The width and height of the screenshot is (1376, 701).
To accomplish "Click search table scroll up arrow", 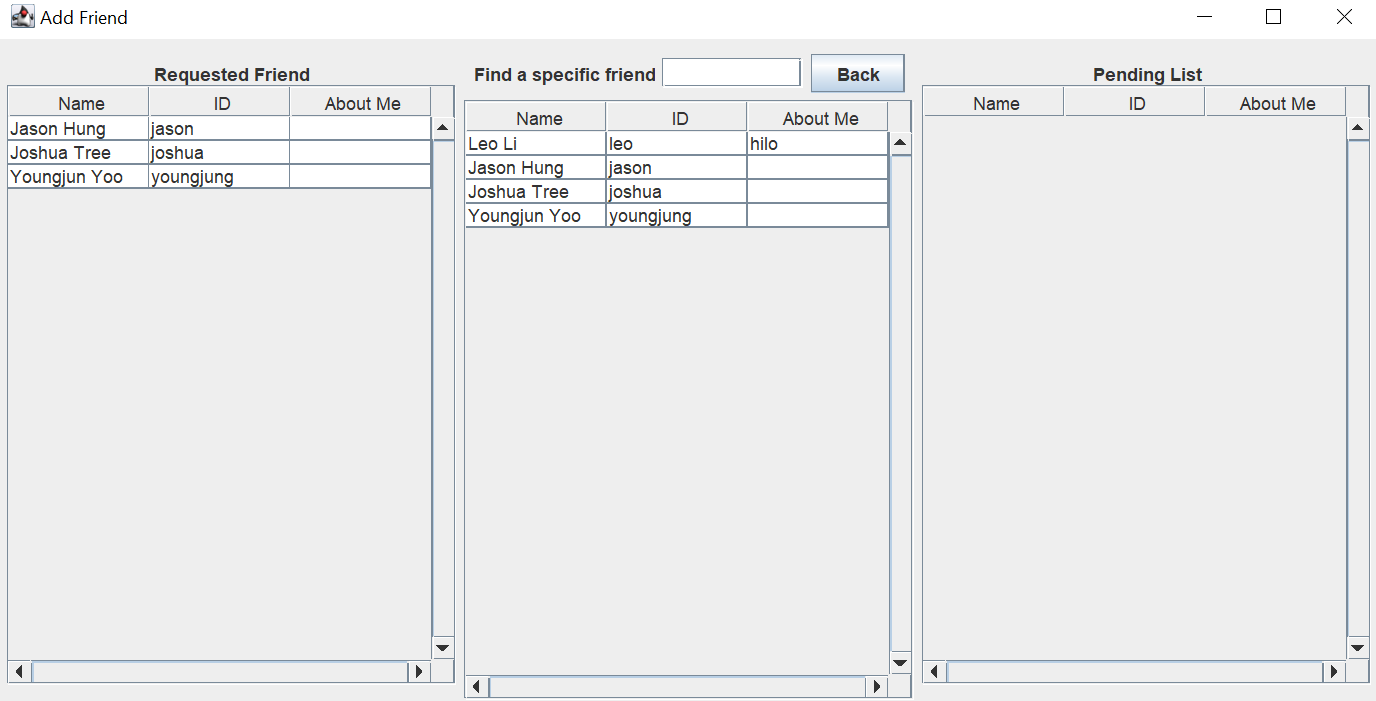I will [x=900, y=143].
